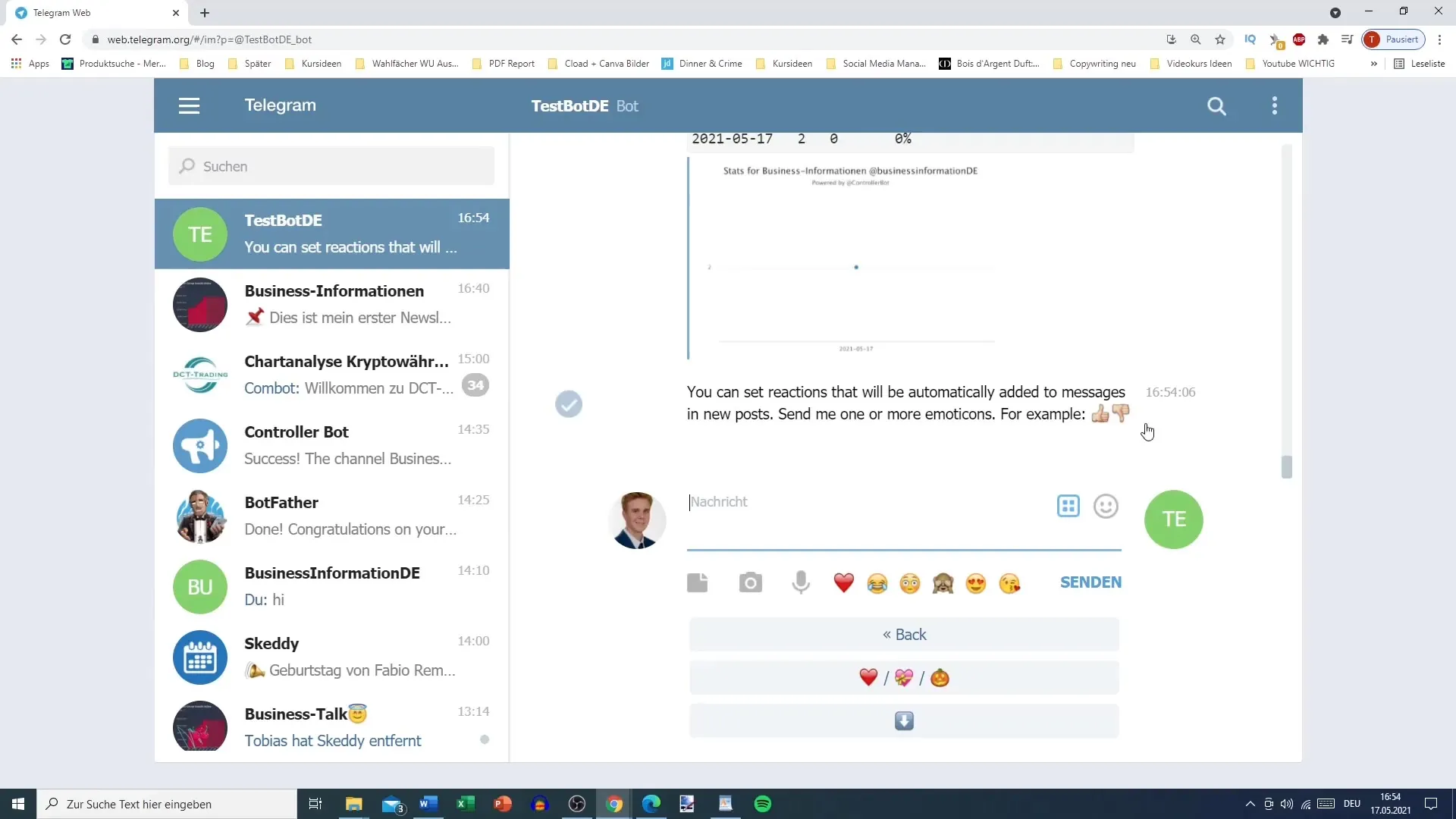This screenshot has width=1456, height=819.
Task: Open the Copywriting neu bookmark folder
Action: point(1094,64)
